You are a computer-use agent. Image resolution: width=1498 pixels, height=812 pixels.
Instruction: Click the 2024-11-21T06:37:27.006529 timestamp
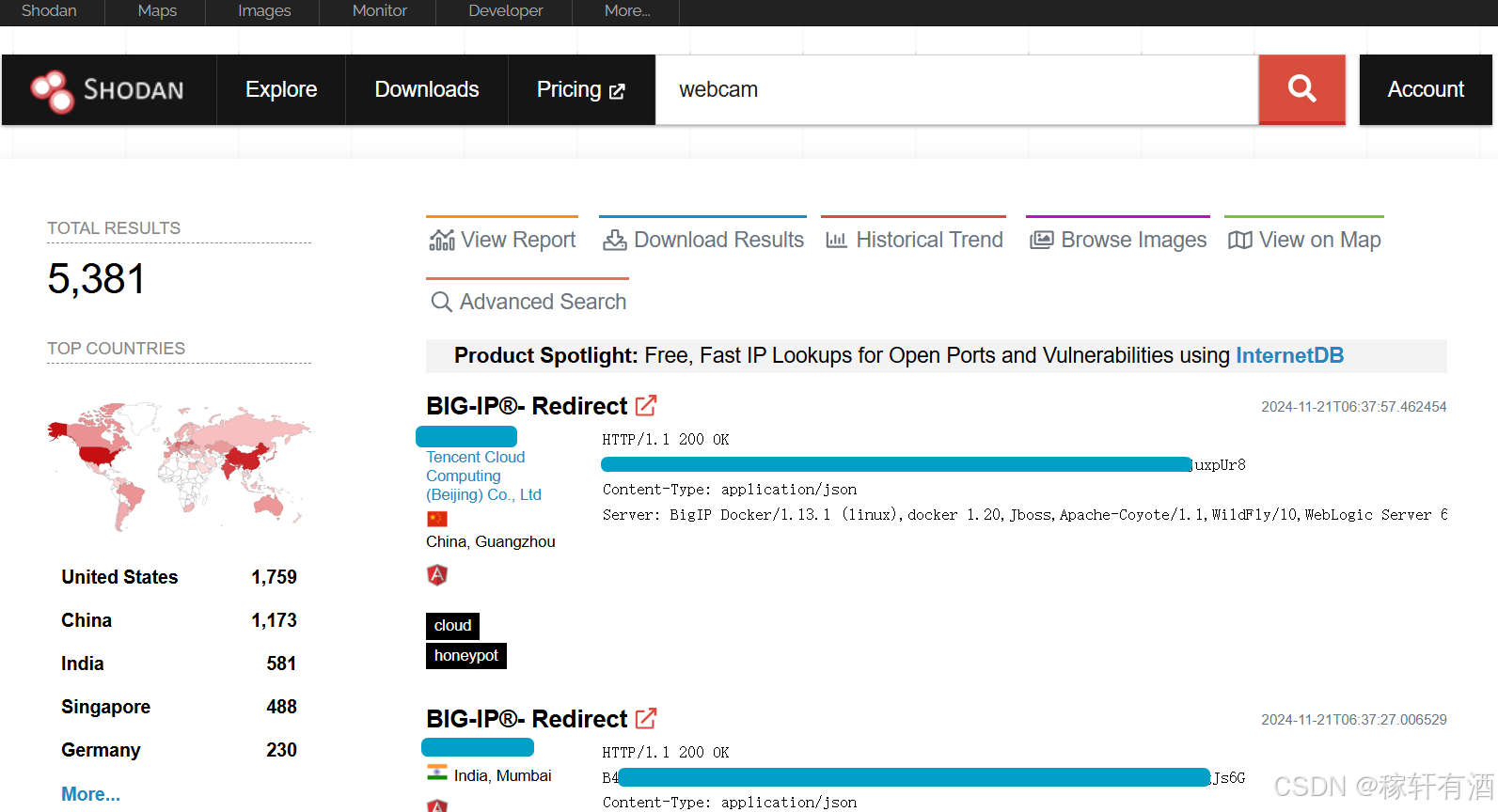click(x=1354, y=720)
